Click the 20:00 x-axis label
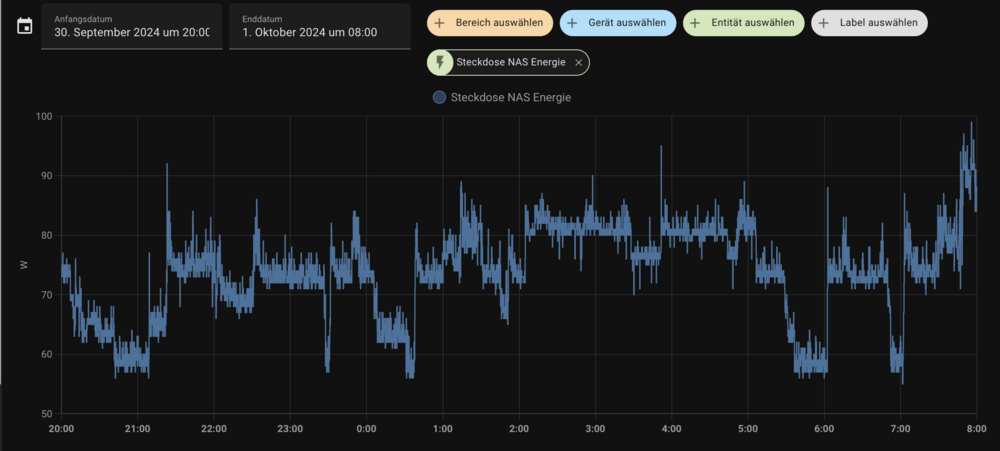 click(61, 429)
